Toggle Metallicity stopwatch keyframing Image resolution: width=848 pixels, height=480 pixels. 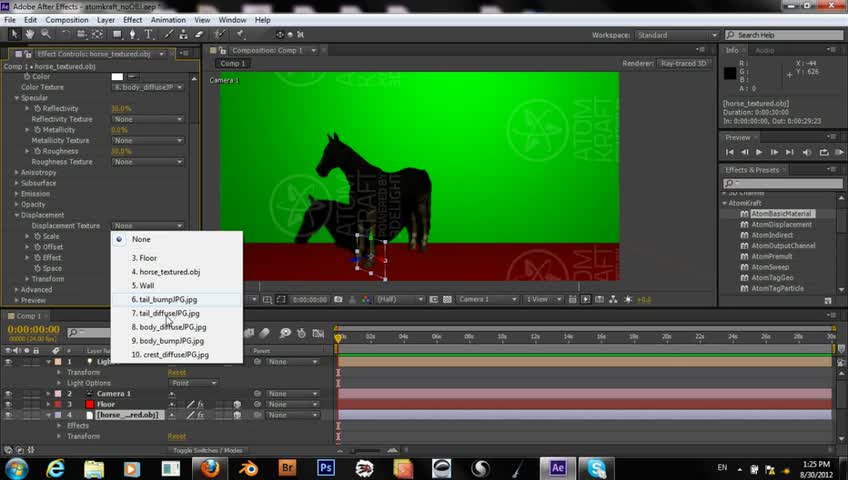pos(37,130)
